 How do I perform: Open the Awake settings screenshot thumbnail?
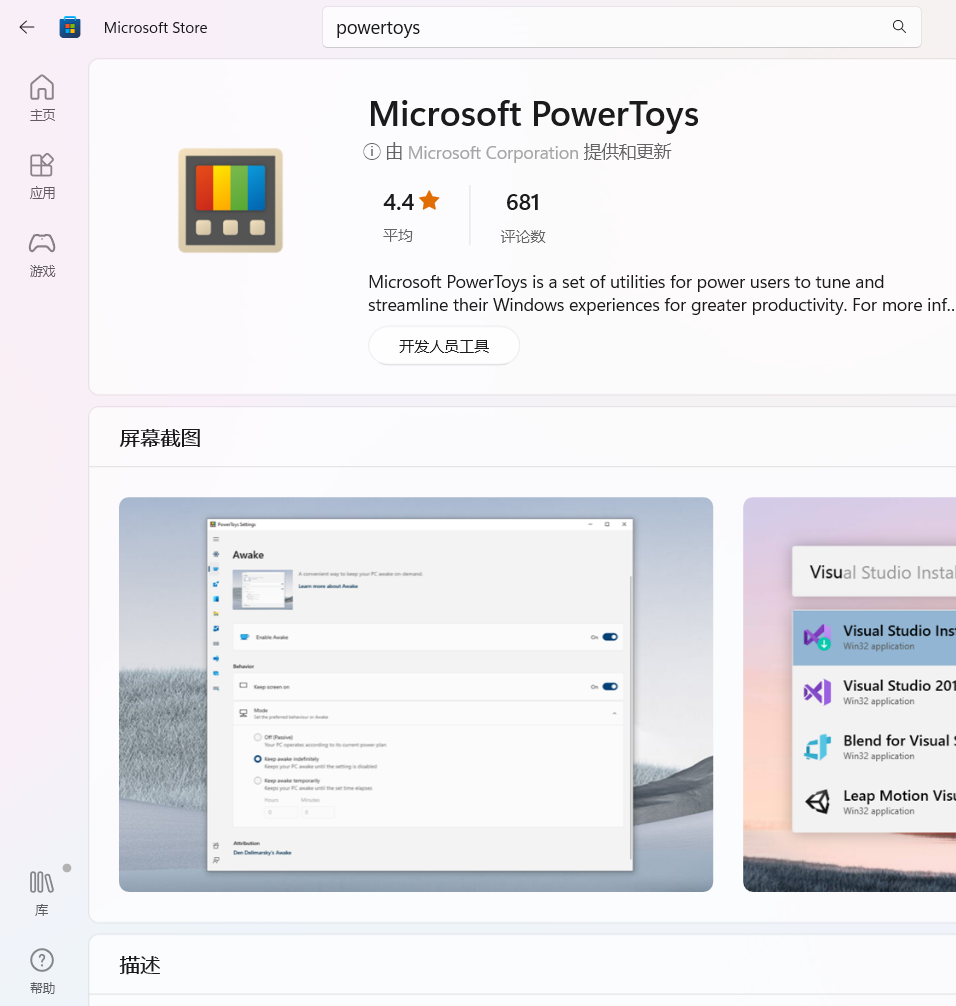pyautogui.click(x=416, y=694)
